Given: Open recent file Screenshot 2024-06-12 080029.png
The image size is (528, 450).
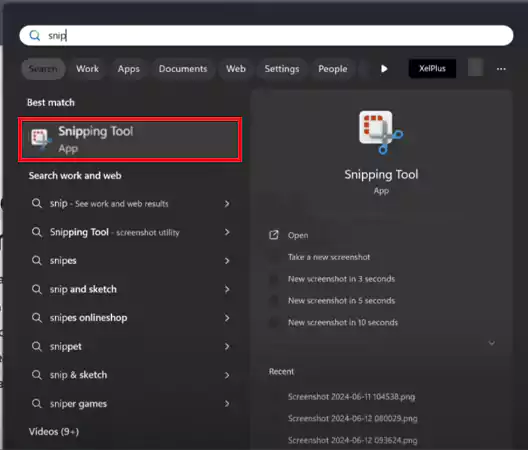Looking at the screenshot, I should click(x=353, y=419).
